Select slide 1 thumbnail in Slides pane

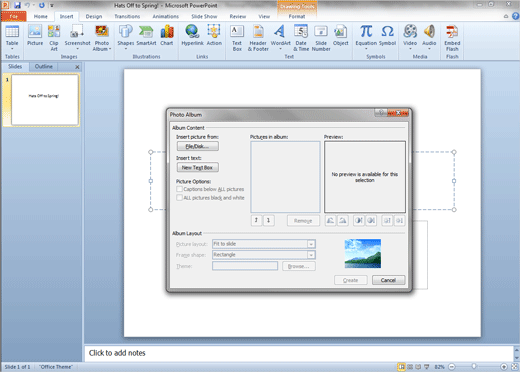[x=45, y=100]
